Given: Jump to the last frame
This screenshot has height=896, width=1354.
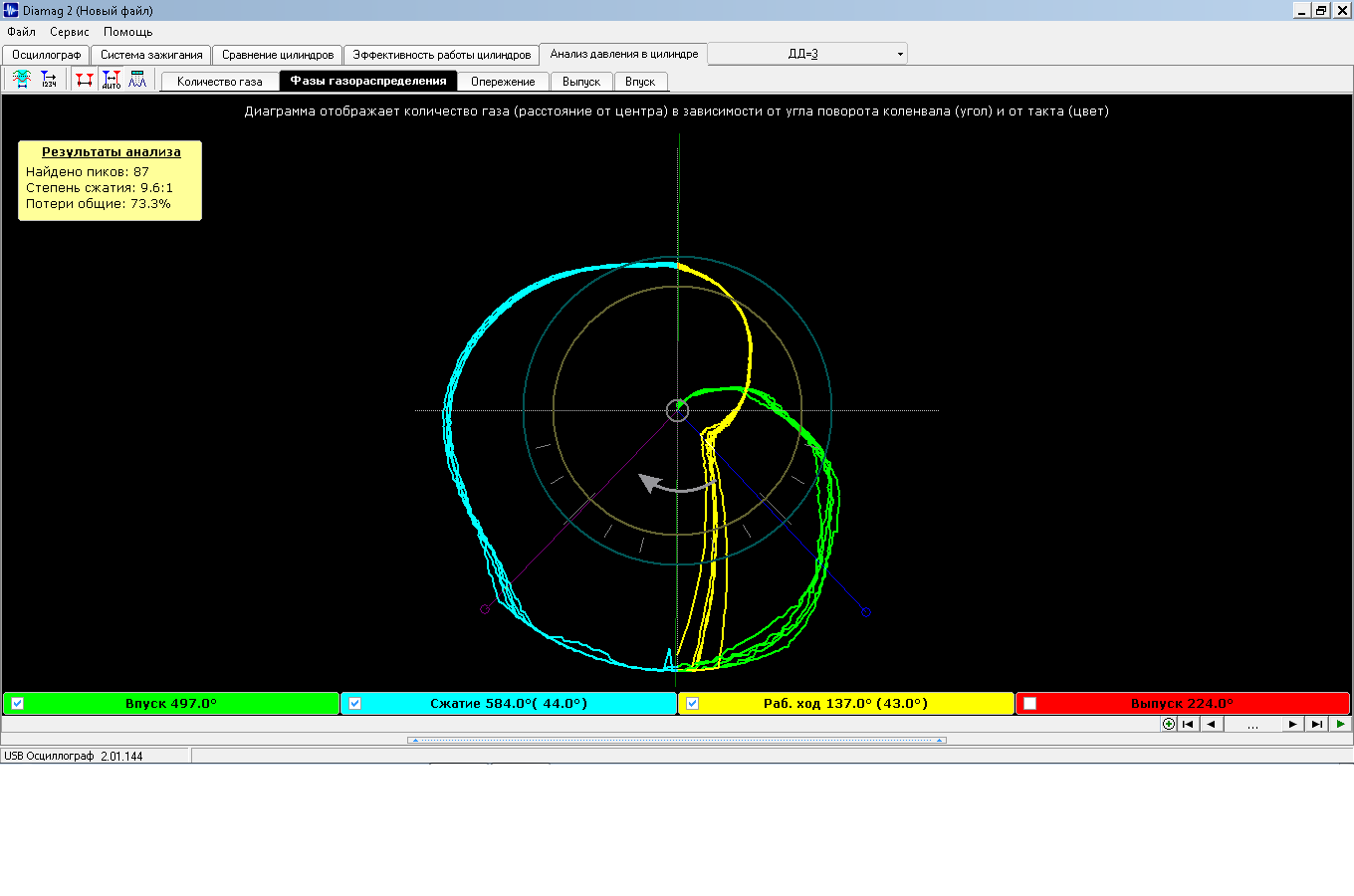Looking at the screenshot, I should 1316,724.
